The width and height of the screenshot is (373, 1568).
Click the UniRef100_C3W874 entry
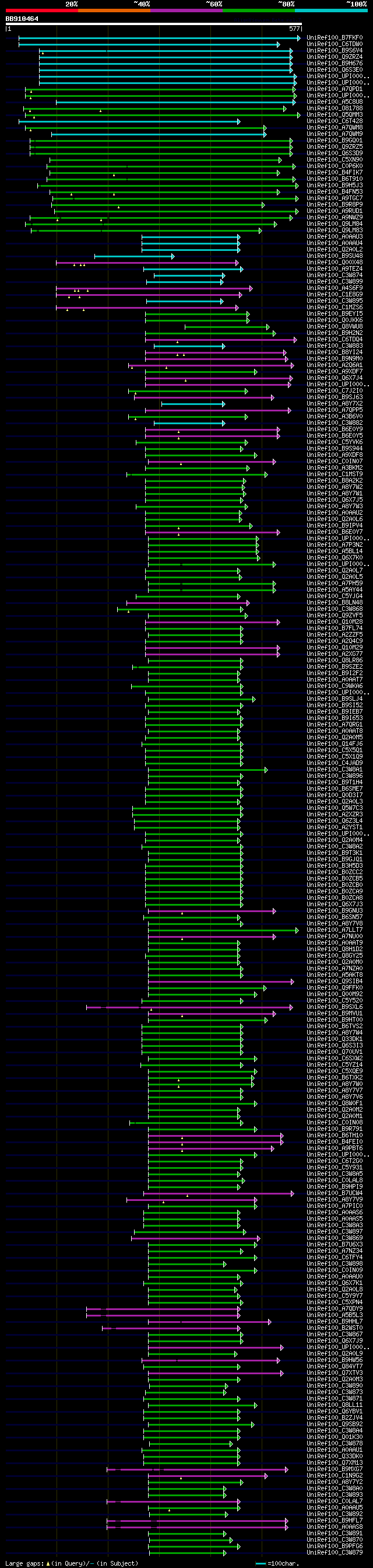[335, 275]
